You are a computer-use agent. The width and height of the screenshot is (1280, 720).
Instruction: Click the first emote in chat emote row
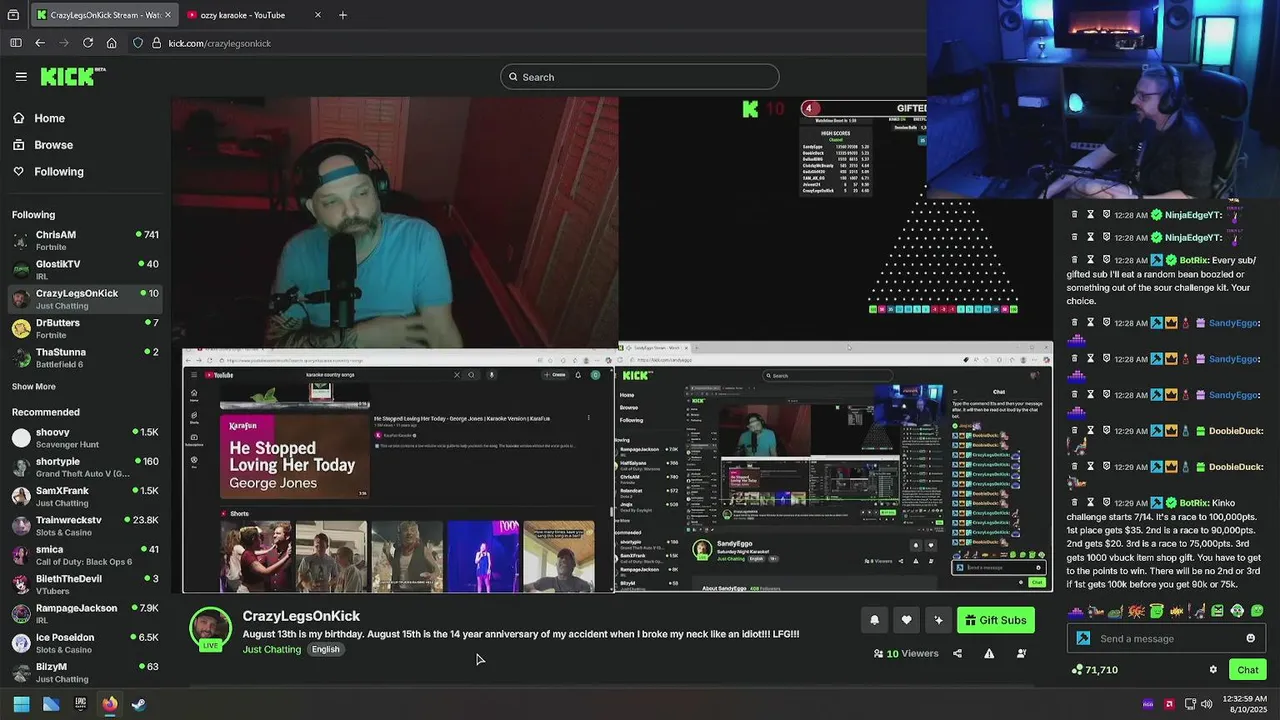pyautogui.click(x=1076, y=611)
